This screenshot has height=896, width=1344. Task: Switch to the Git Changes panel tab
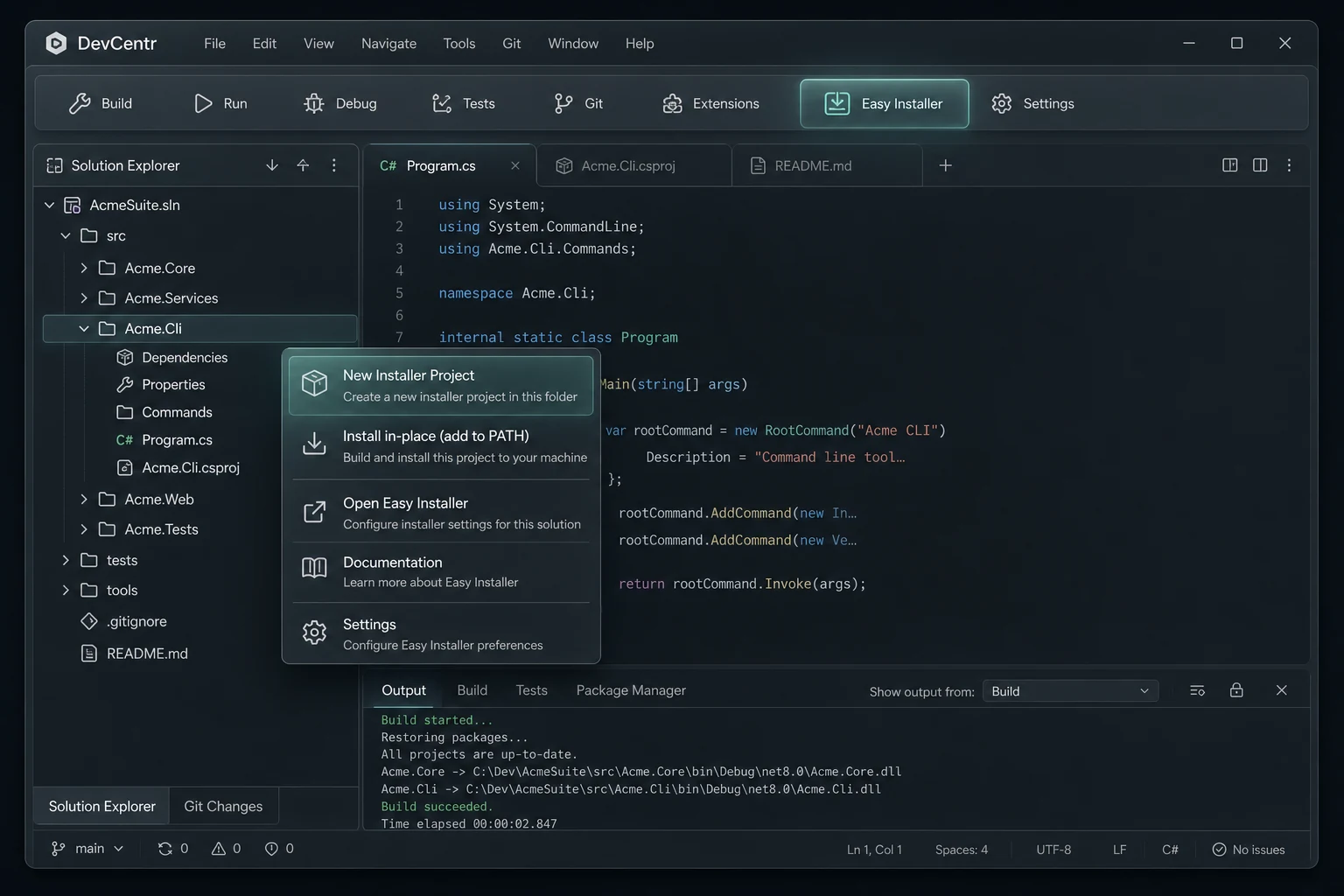pyautogui.click(x=223, y=806)
